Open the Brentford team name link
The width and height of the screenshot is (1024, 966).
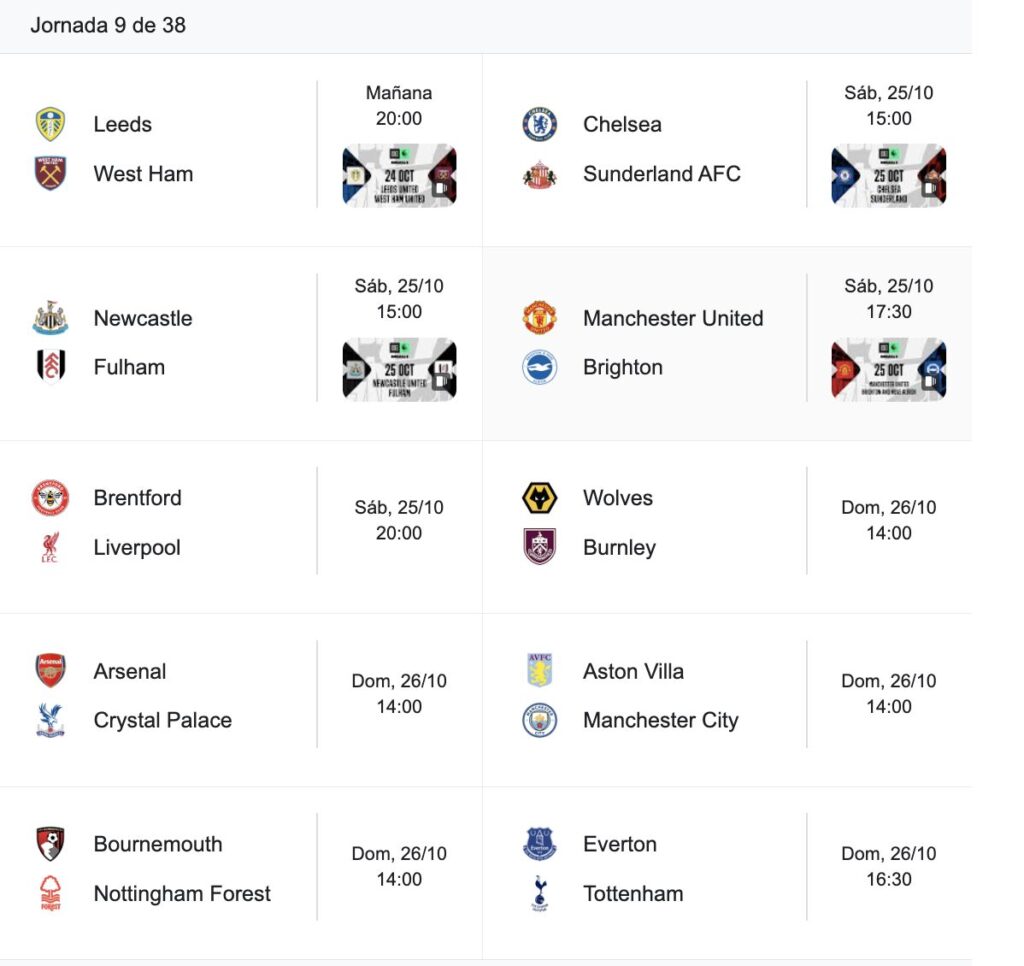click(x=137, y=497)
